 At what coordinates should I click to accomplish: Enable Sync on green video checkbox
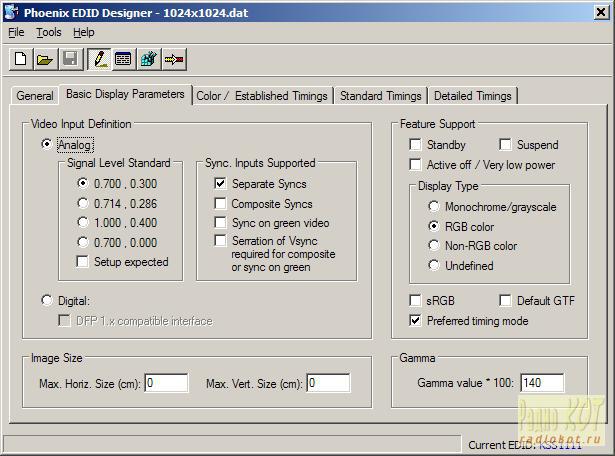[x=220, y=222]
